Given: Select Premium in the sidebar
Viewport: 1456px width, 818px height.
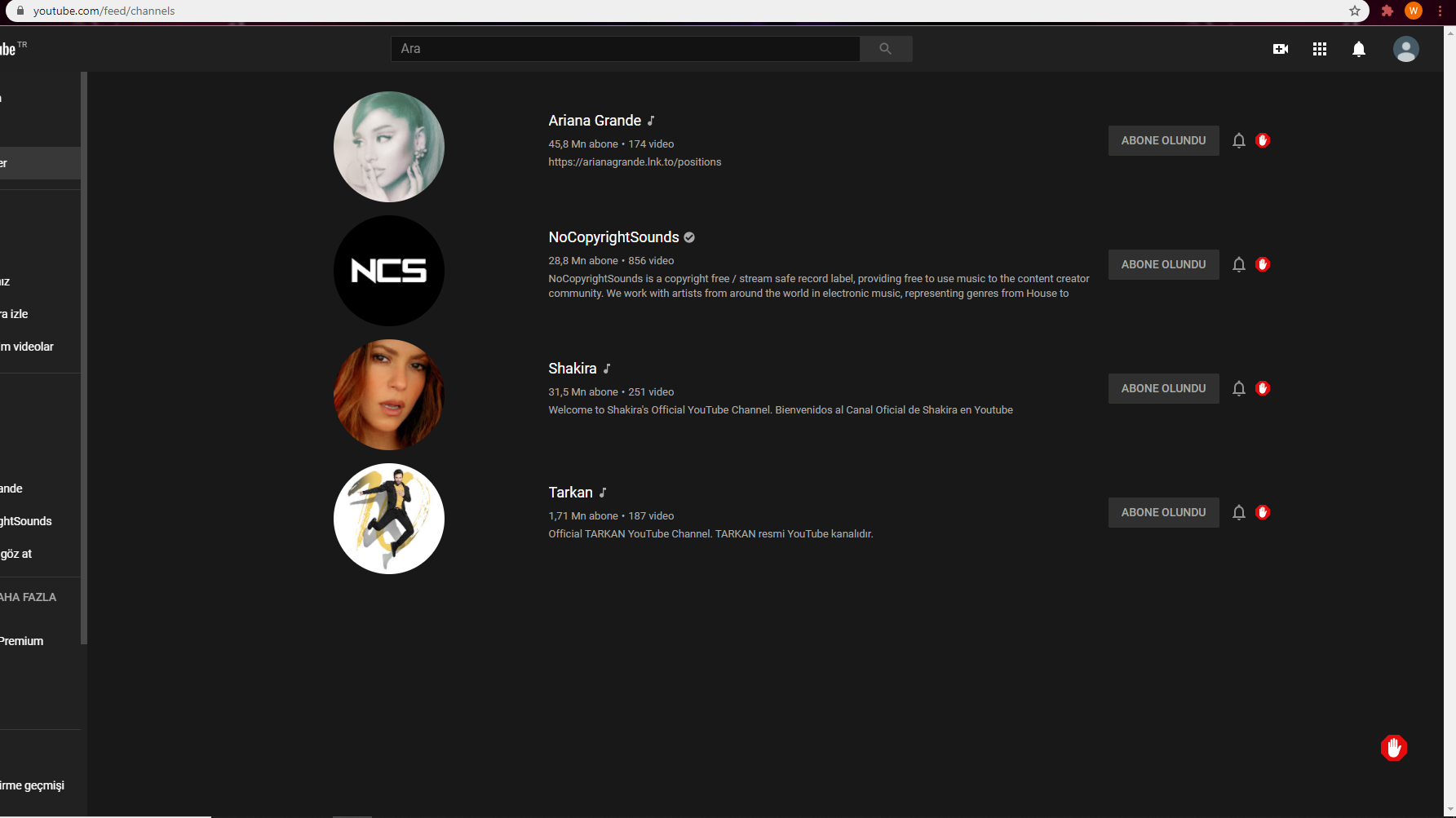Looking at the screenshot, I should pyautogui.click(x=21, y=641).
